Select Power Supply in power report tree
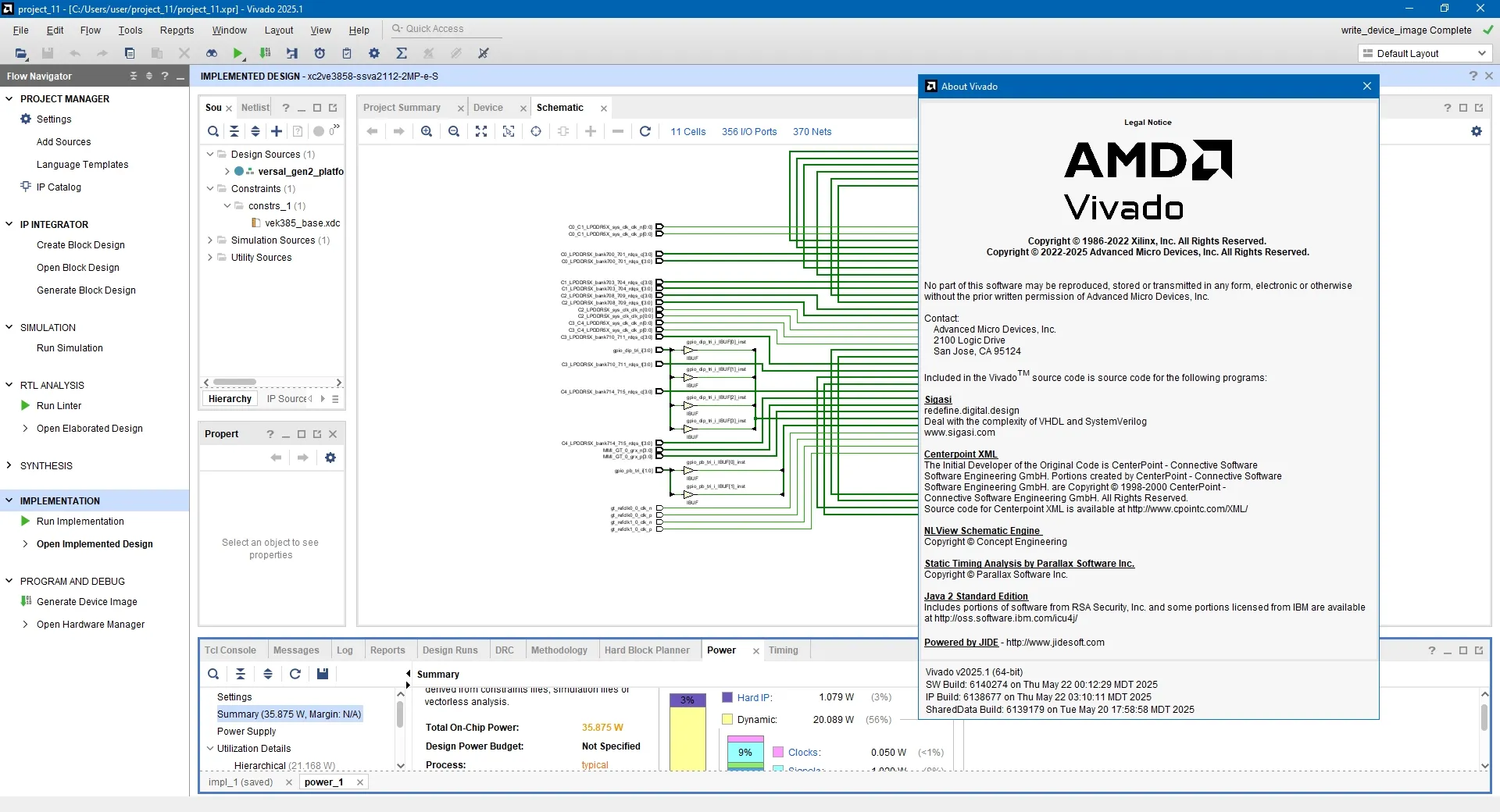 [246, 731]
